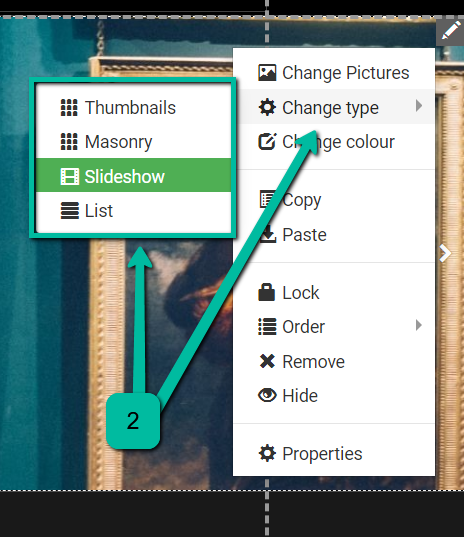Select Copy in the context menu
Screen dimensions: 464x537
click(x=334, y=200)
